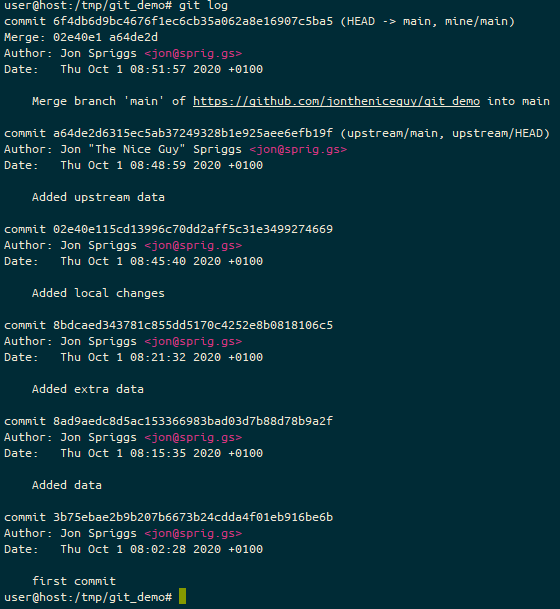Click the "upstream/HEAD" ref label
The image size is (560, 609).
[497, 133]
